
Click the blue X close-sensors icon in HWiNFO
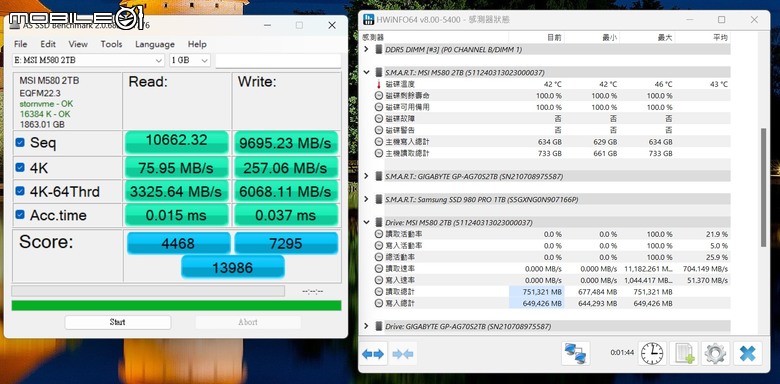click(747, 353)
